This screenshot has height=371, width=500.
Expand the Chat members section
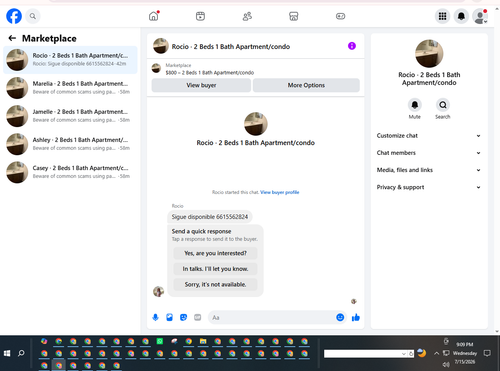pos(429,153)
